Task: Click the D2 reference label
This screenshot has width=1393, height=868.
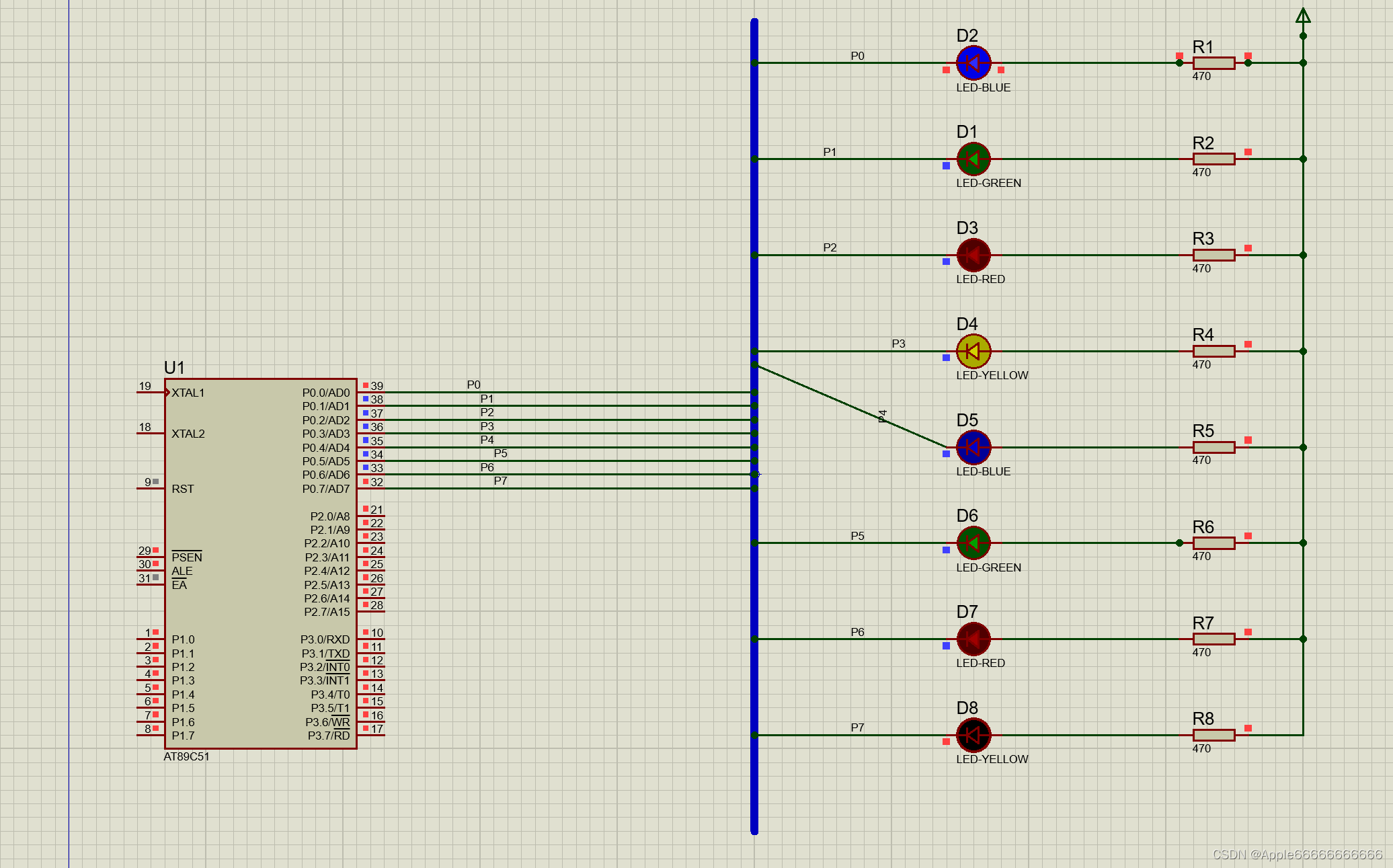Action: click(967, 36)
